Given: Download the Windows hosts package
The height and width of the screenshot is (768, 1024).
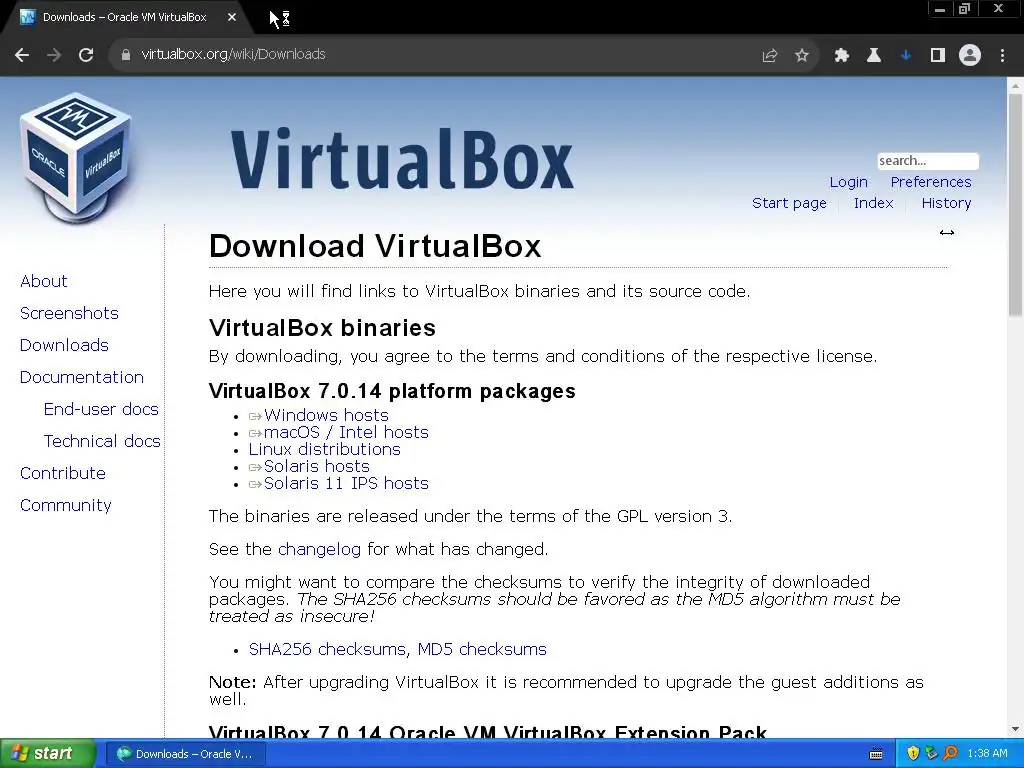Looking at the screenshot, I should click(x=326, y=415).
